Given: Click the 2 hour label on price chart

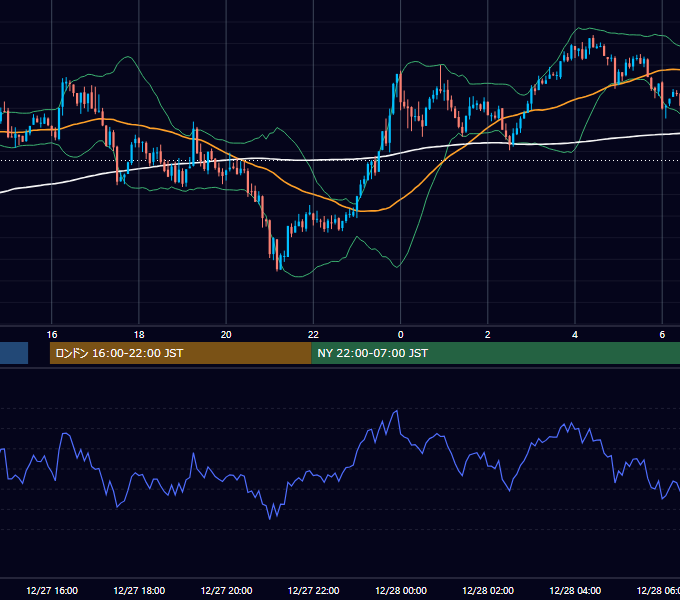Looking at the screenshot, I should point(487,335).
